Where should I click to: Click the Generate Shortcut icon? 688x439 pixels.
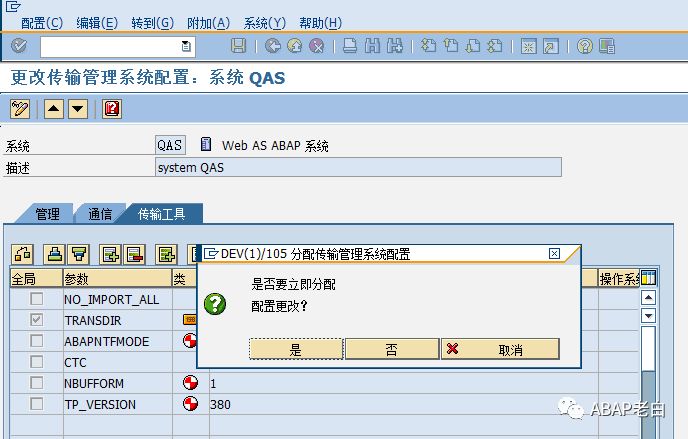click(551, 46)
